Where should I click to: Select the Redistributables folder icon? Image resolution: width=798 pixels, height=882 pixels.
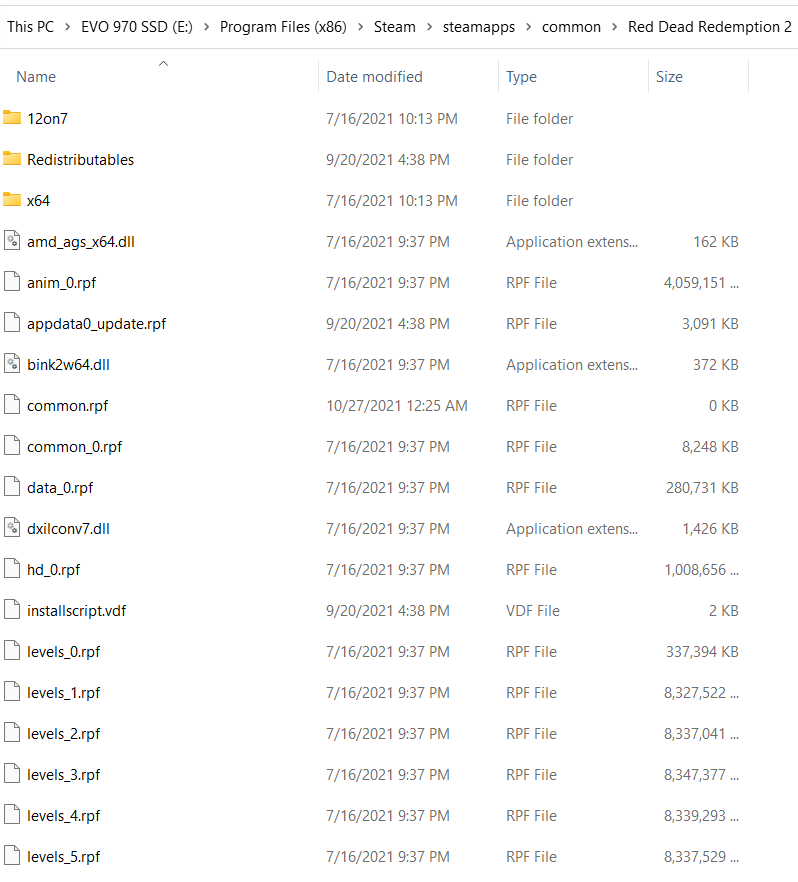pyautogui.click(x=12, y=159)
